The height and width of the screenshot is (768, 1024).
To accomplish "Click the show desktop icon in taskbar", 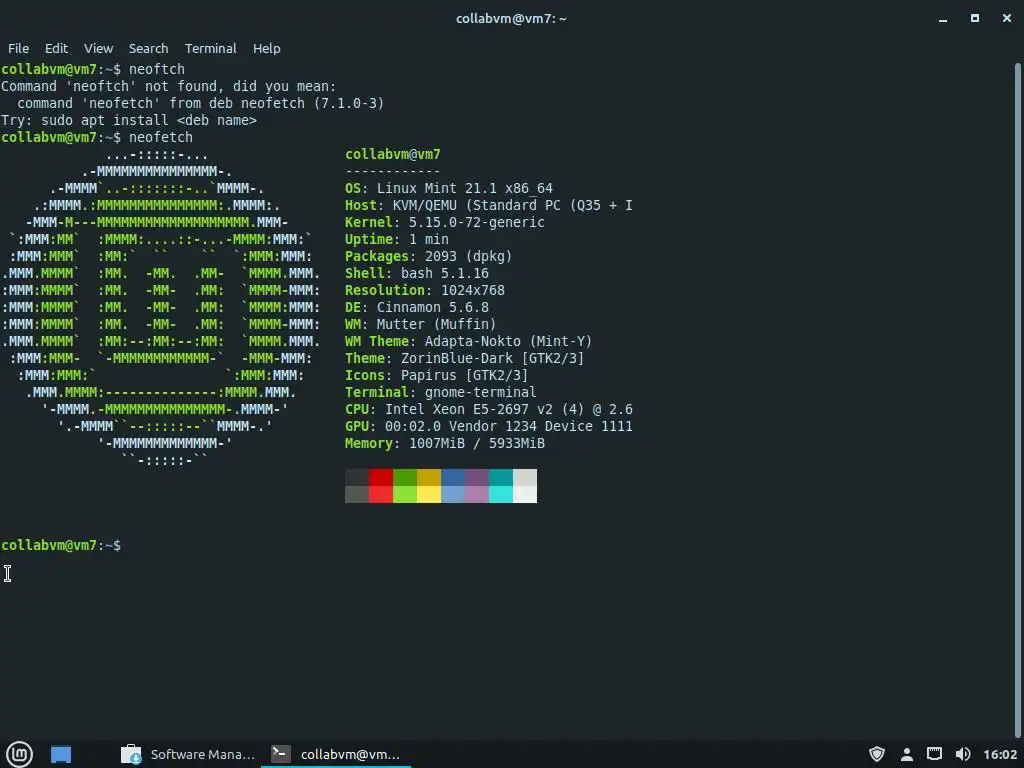I will (61, 754).
